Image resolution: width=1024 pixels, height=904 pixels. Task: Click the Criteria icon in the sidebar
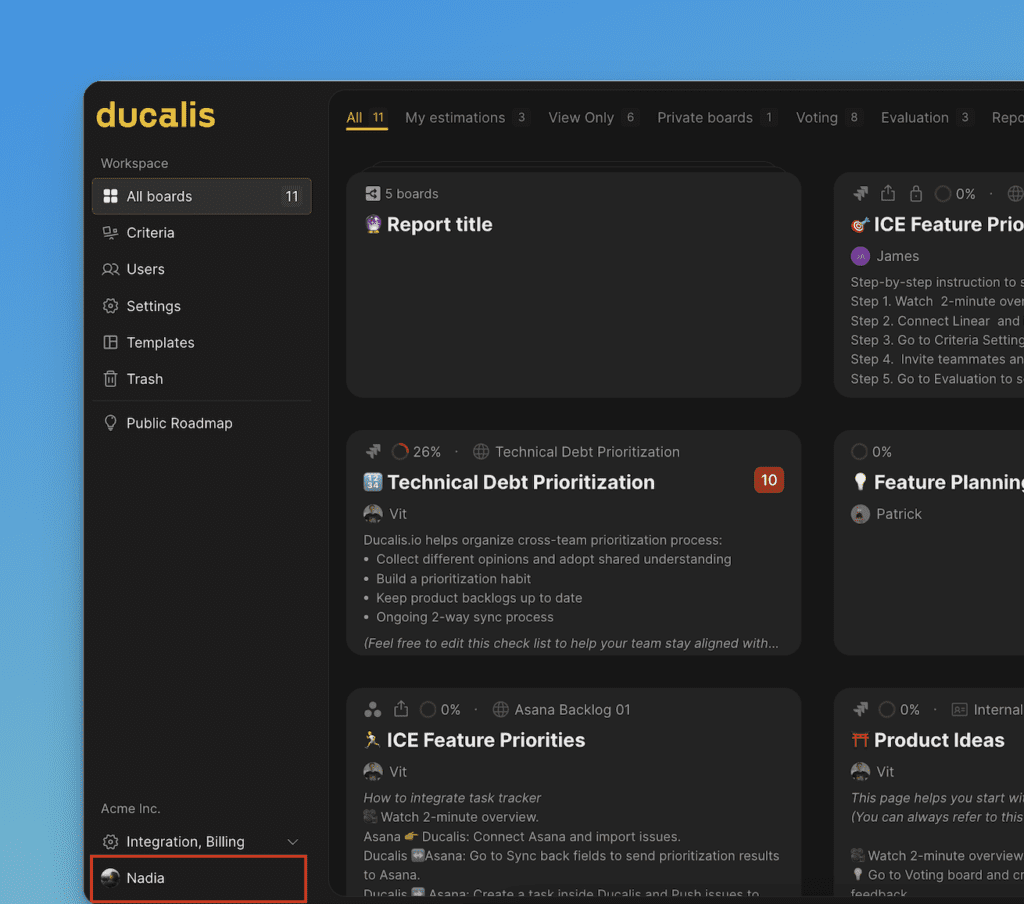tap(111, 233)
